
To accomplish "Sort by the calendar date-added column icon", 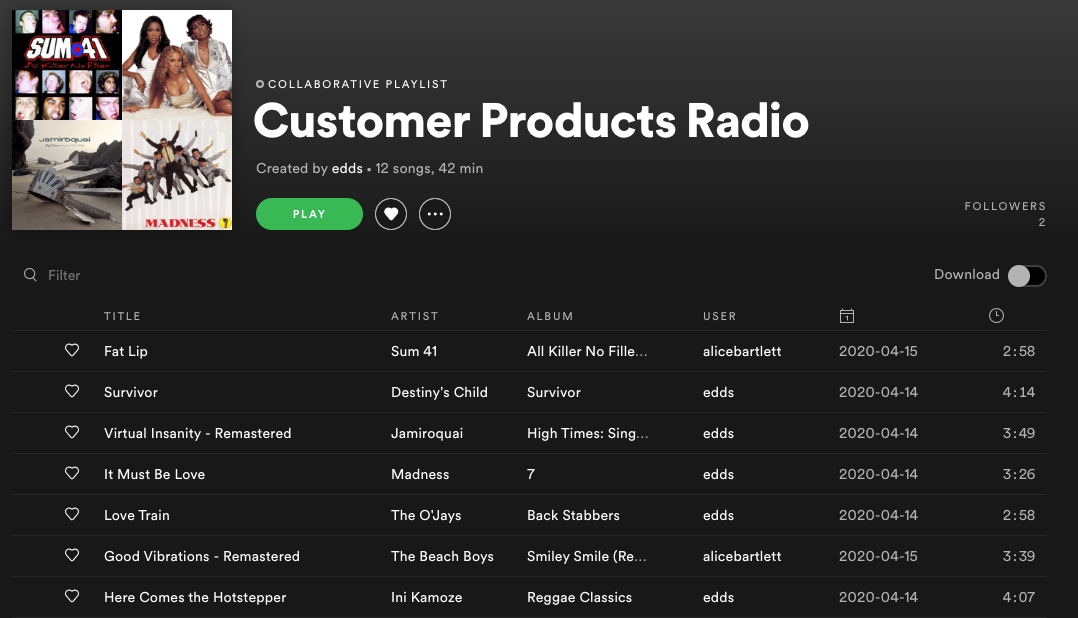I will point(847,315).
